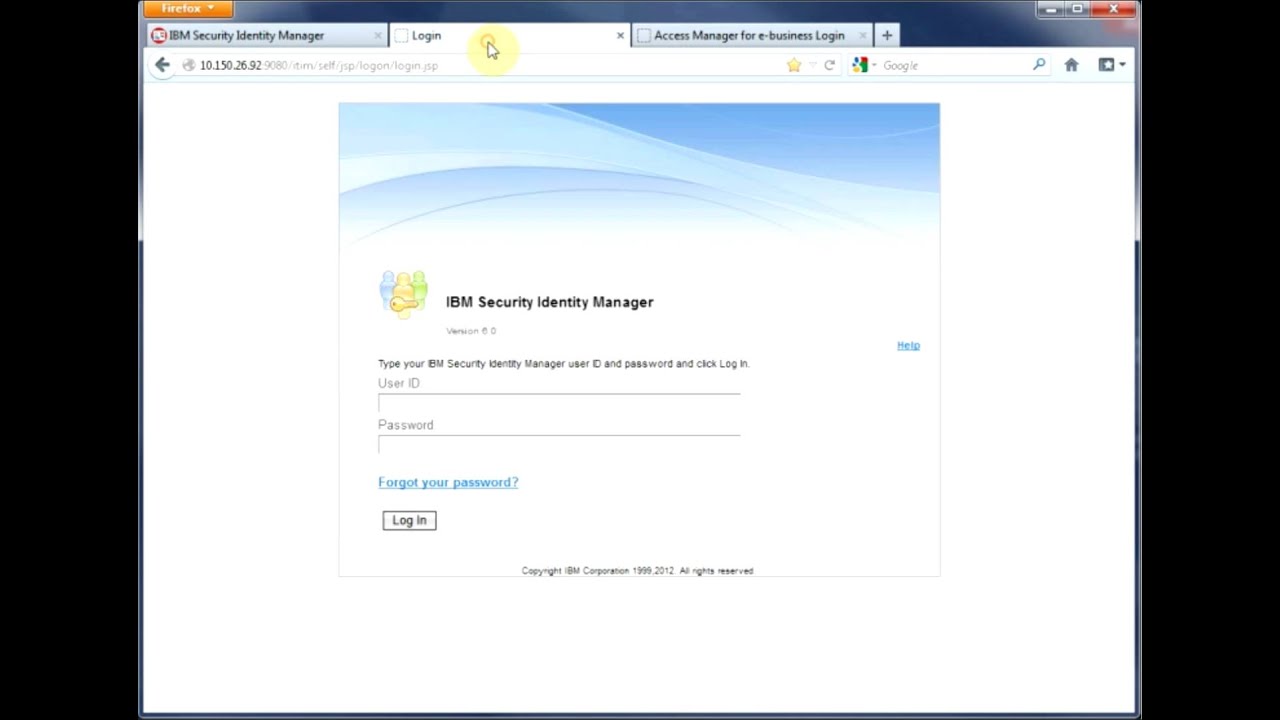Switch to Access Manager for e-business Login tab
Viewport: 1280px width, 720px height.
point(751,35)
